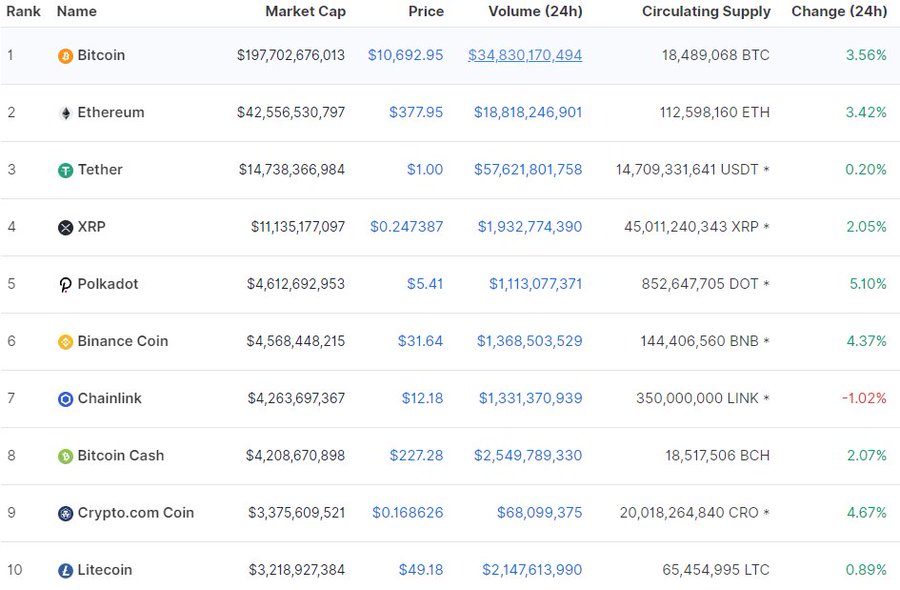Sort by the Rank column header
The height and width of the screenshot is (590, 900).
click(x=24, y=11)
